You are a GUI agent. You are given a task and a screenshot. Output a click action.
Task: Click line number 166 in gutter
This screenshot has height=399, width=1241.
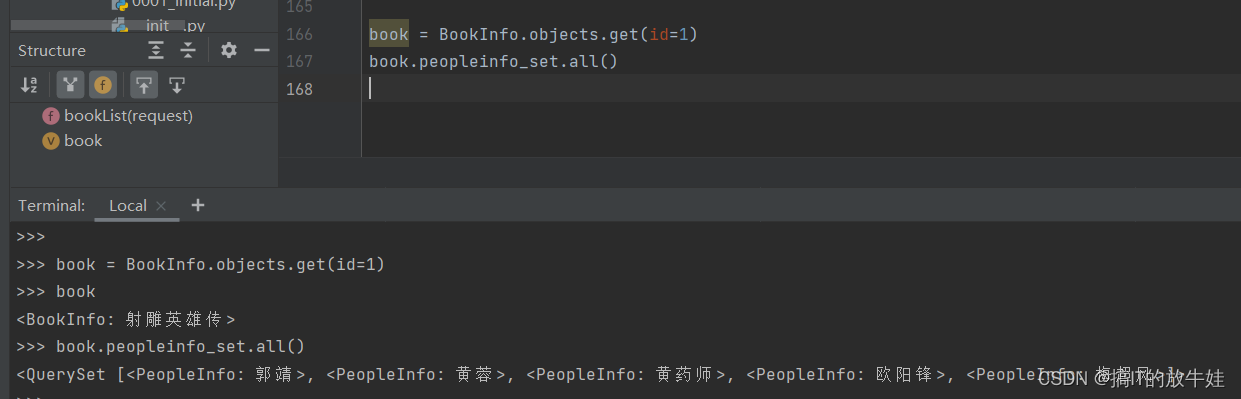(x=299, y=34)
